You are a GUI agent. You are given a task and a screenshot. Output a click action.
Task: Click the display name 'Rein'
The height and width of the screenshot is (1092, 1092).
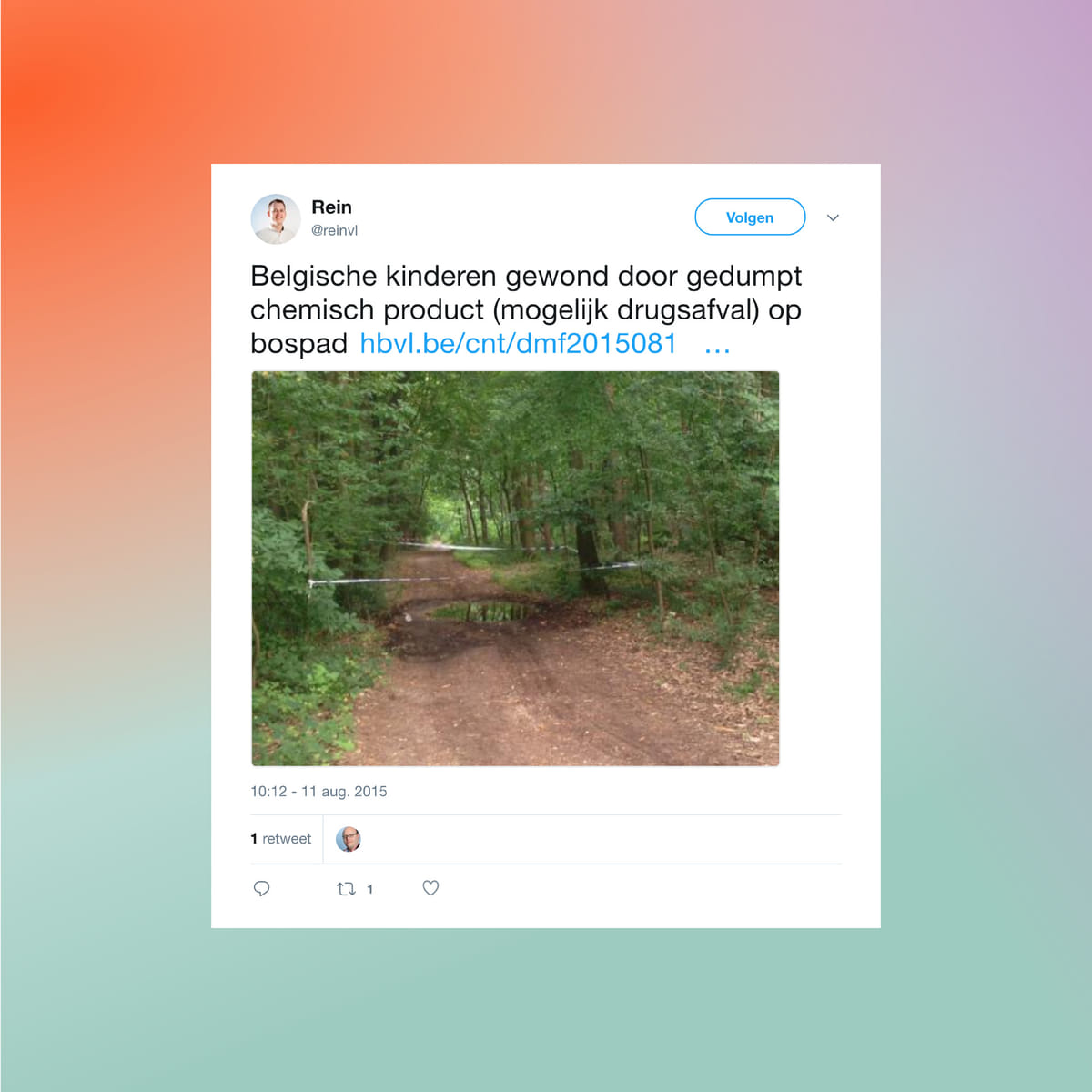tap(331, 207)
